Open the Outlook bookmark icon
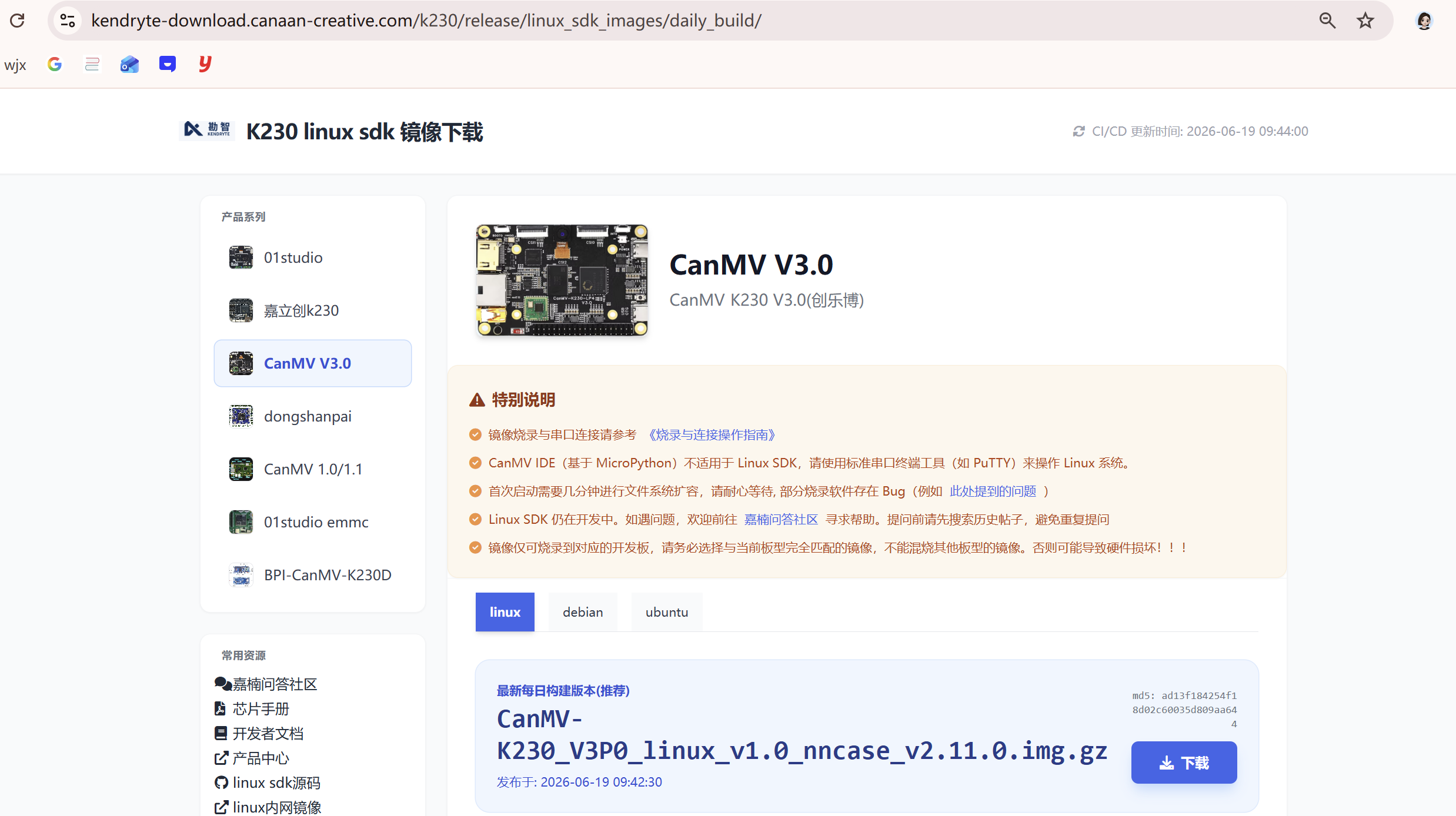The image size is (1456, 816). click(129, 64)
